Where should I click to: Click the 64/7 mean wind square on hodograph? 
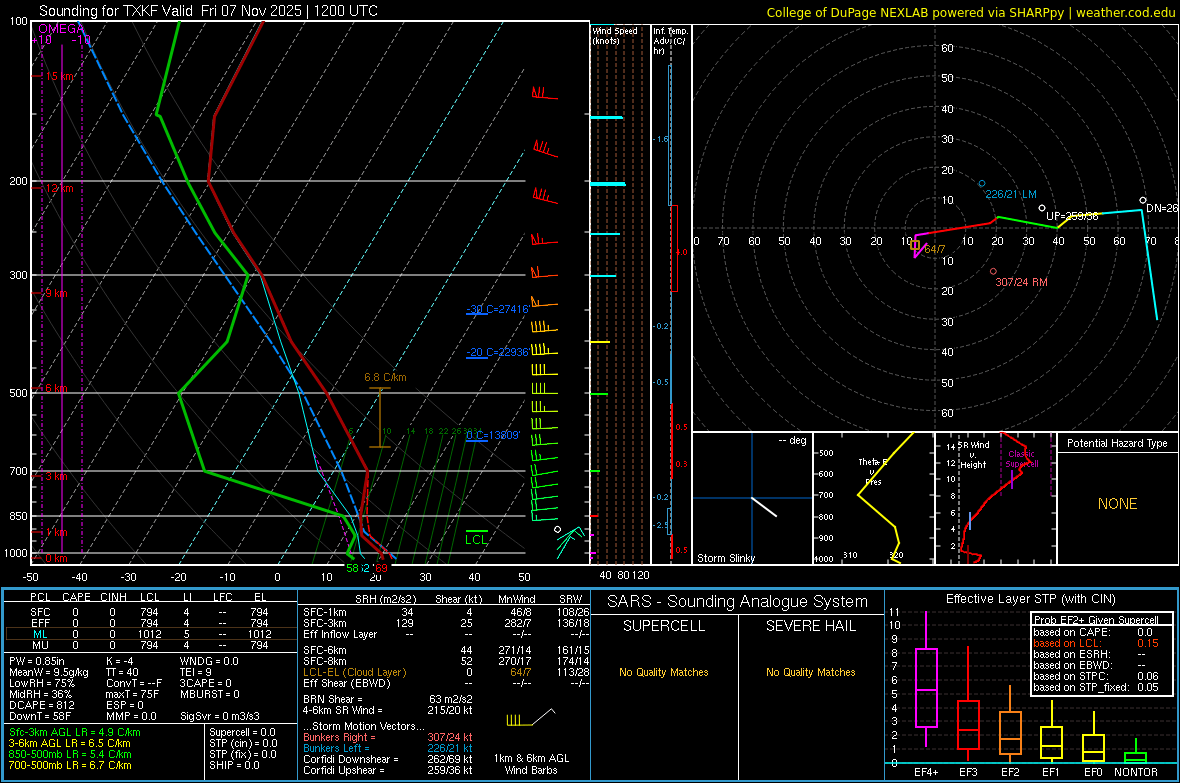[x=915, y=245]
